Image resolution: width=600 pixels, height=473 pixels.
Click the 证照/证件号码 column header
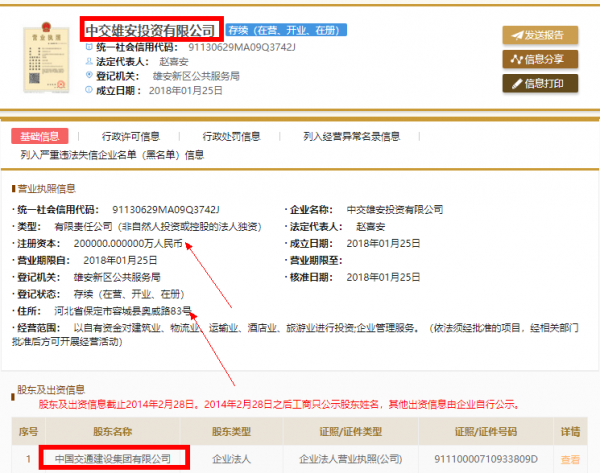coord(486,432)
